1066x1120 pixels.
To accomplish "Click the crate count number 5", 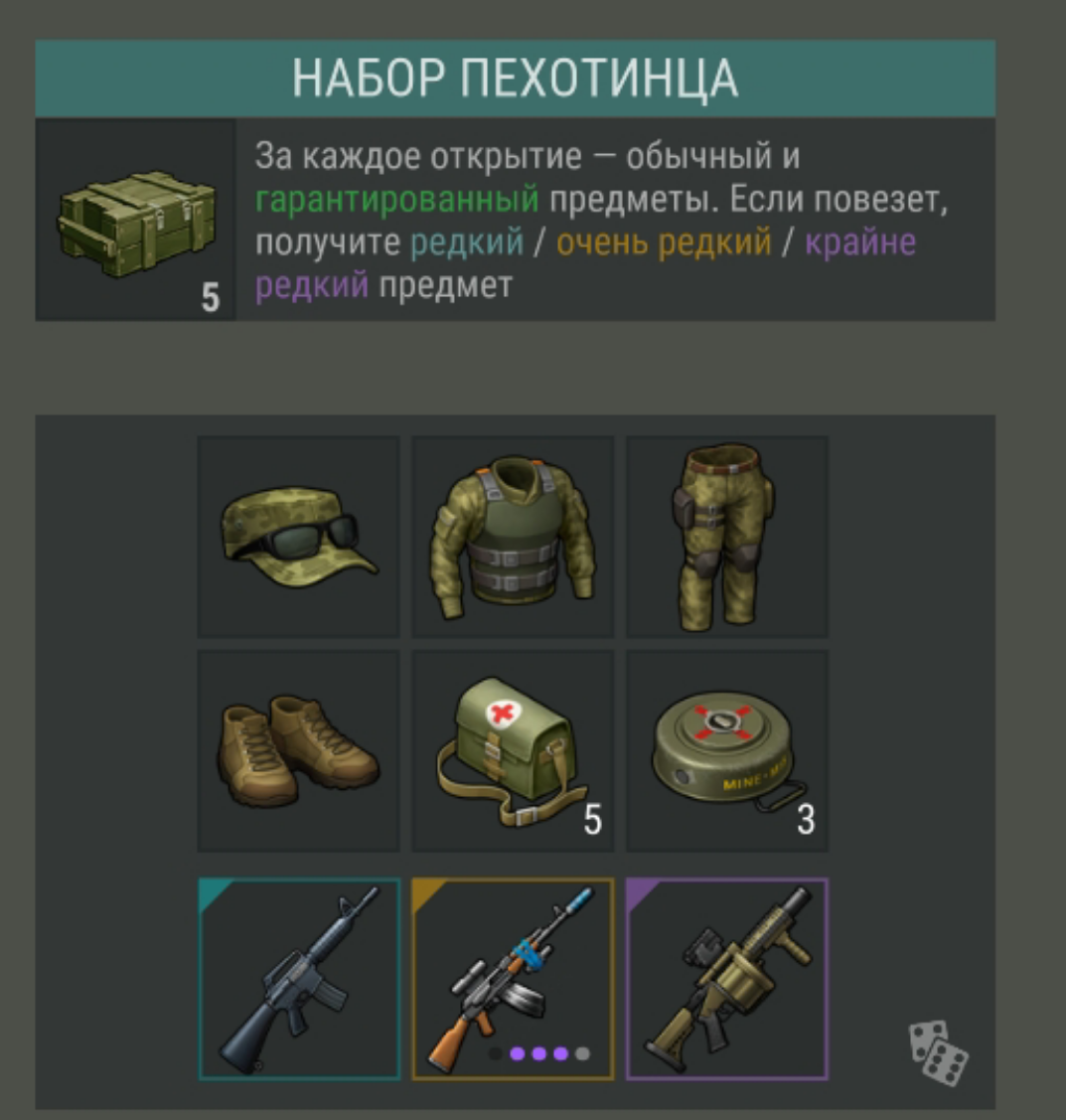I will [210, 297].
